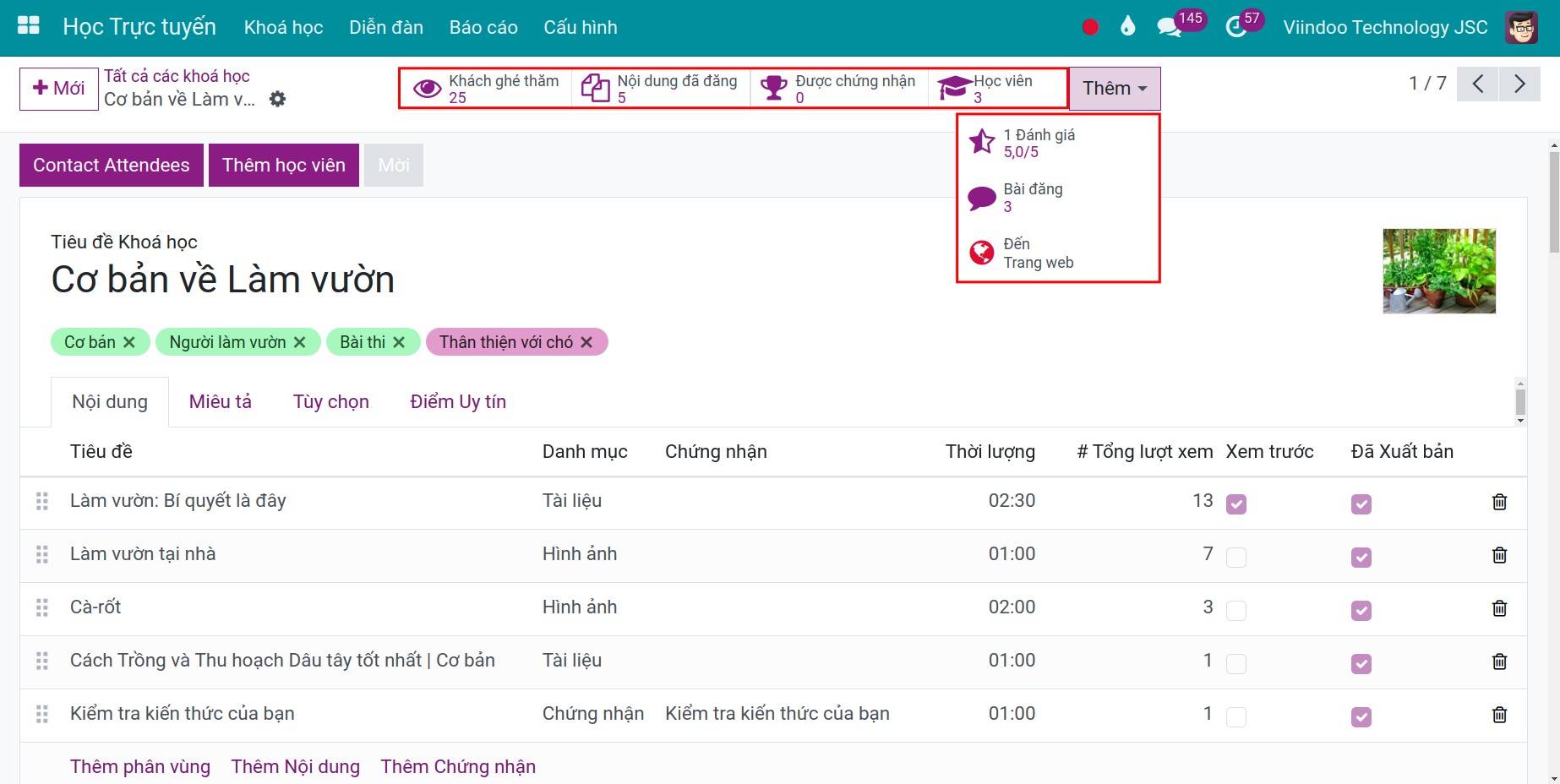Delete the Cà-rốt content row

[x=1499, y=608]
